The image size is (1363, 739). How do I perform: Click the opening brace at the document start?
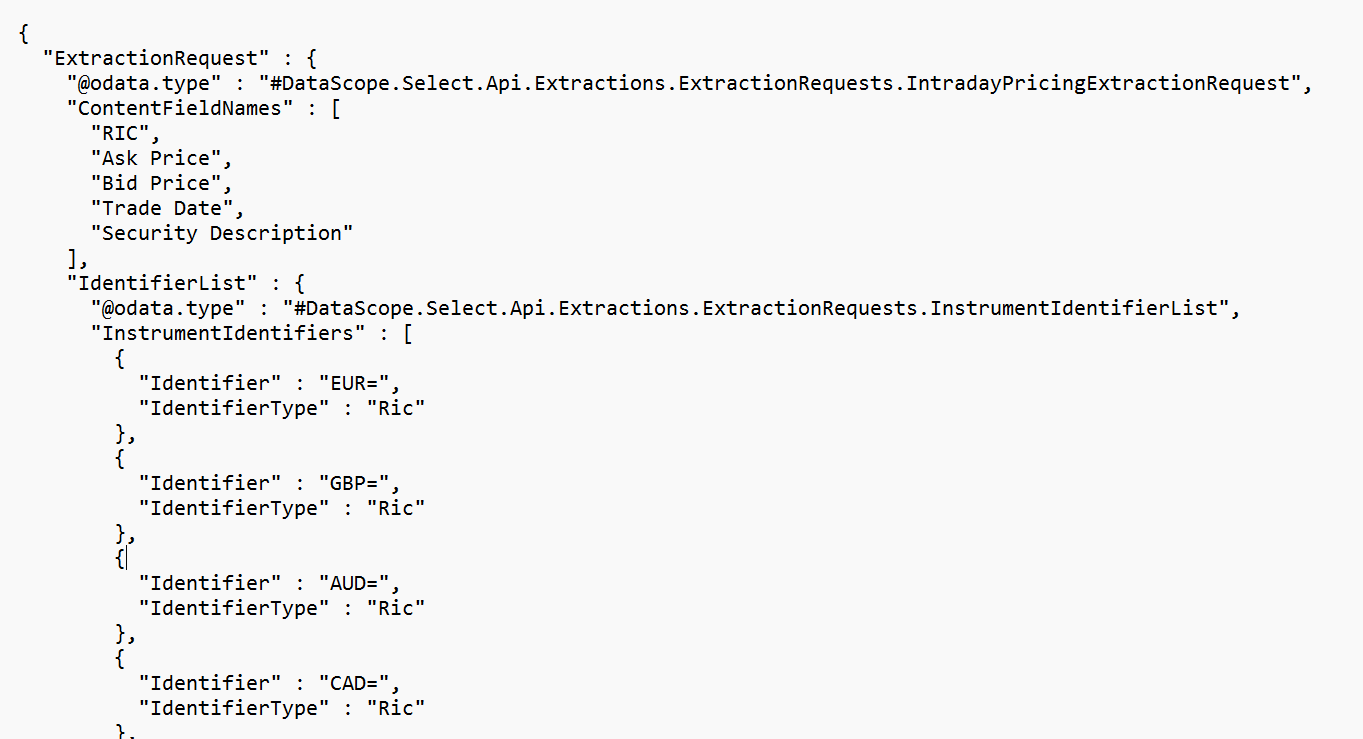tap(24, 33)
